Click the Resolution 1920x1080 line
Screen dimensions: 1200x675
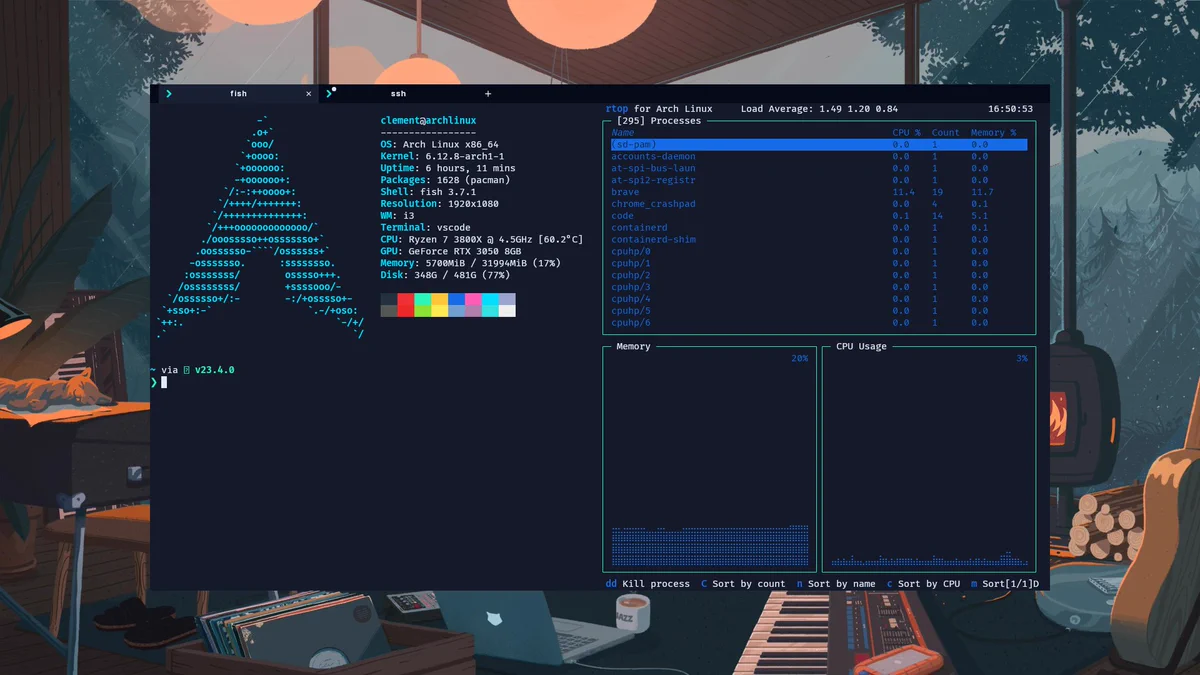pos(439,204)
